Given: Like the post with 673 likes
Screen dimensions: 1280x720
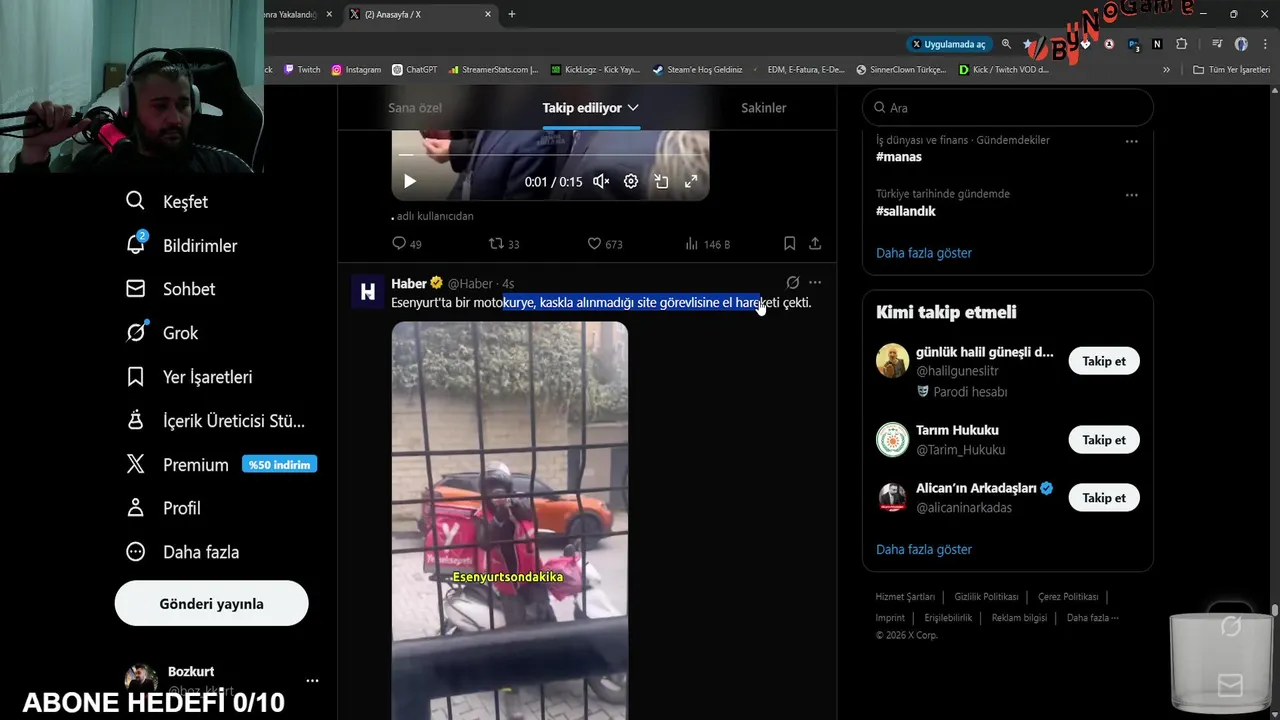Looking at the screenshot, I should click(605, 244).
